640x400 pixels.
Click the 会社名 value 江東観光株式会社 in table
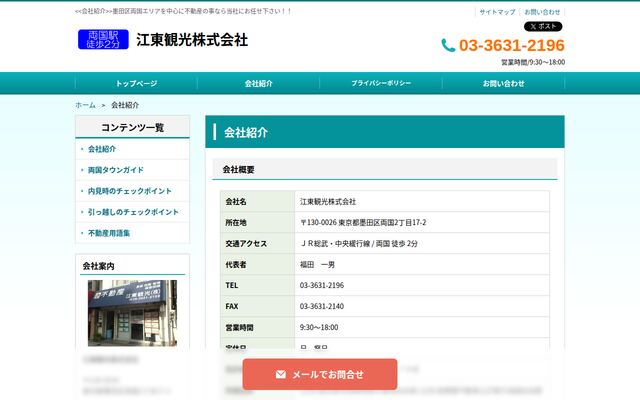[x=328, y=202]
